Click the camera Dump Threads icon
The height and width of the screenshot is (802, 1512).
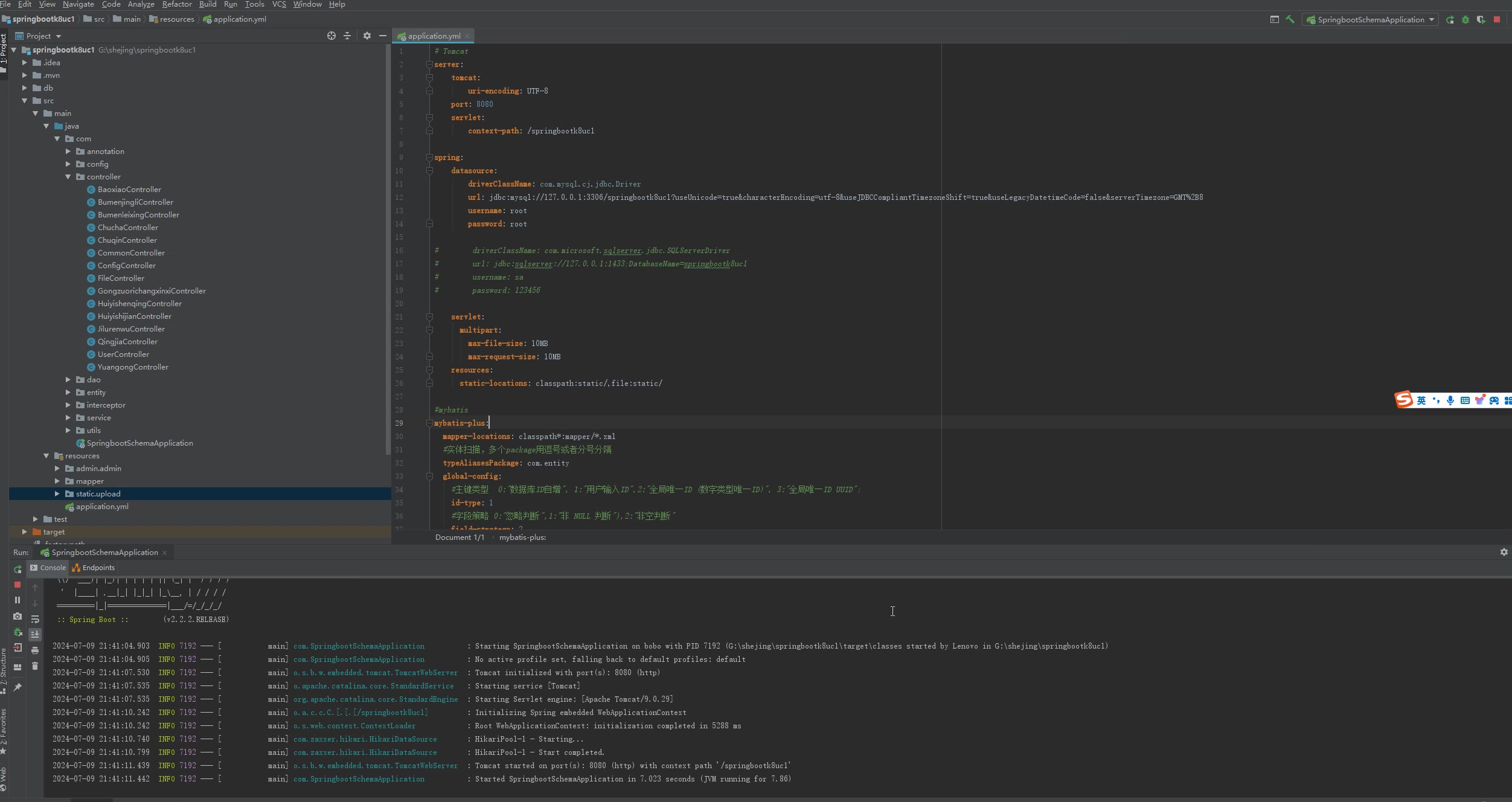18,617
